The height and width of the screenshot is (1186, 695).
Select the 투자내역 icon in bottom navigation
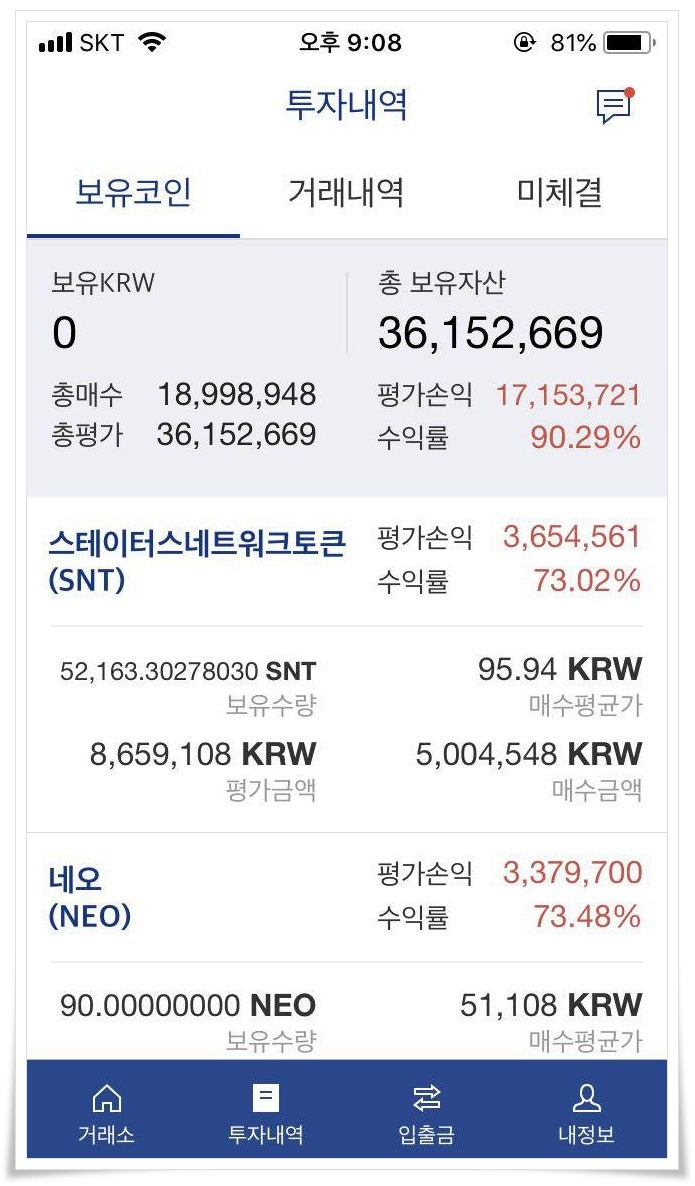(x=263, y=1115)
